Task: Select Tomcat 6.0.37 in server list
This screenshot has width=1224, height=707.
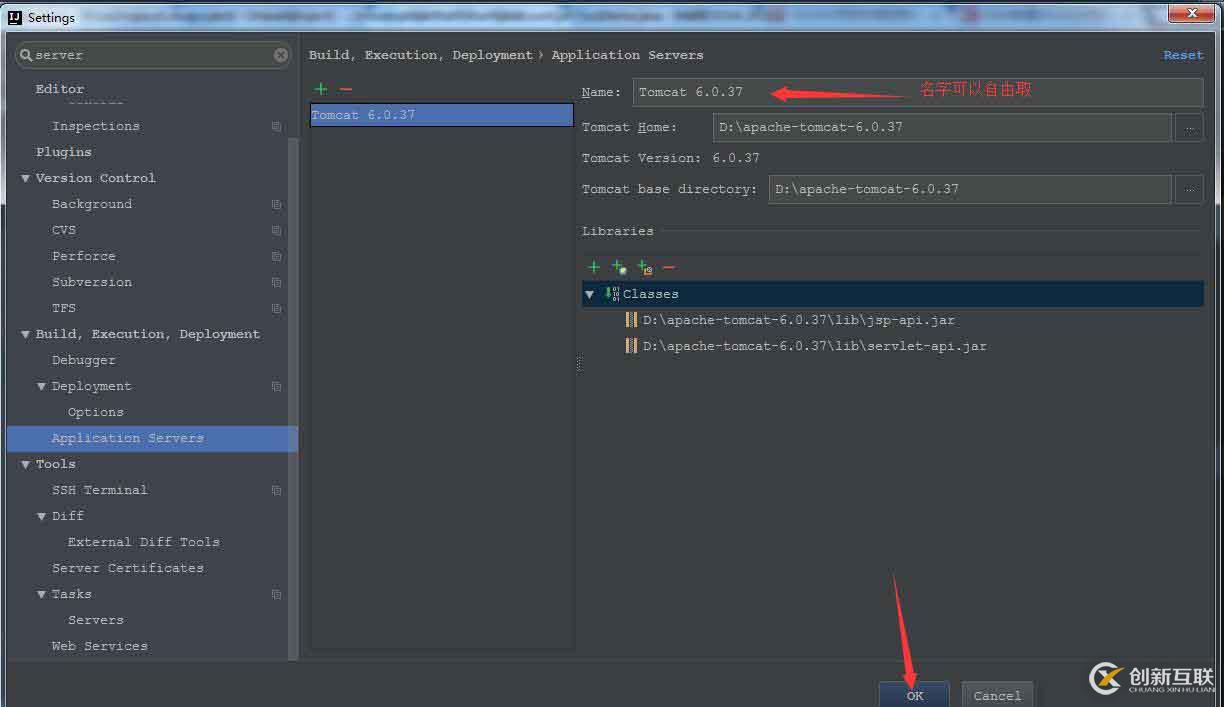Action: point(440,115)
